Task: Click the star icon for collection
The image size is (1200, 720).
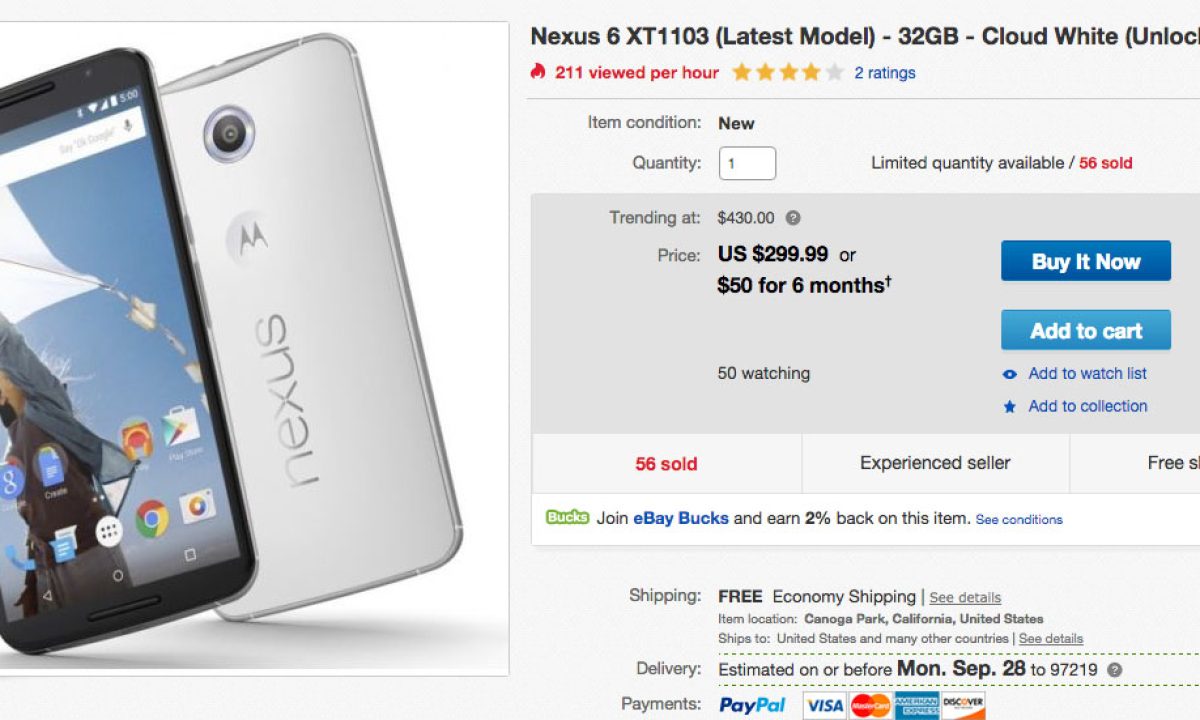Action: [1010, 407]
